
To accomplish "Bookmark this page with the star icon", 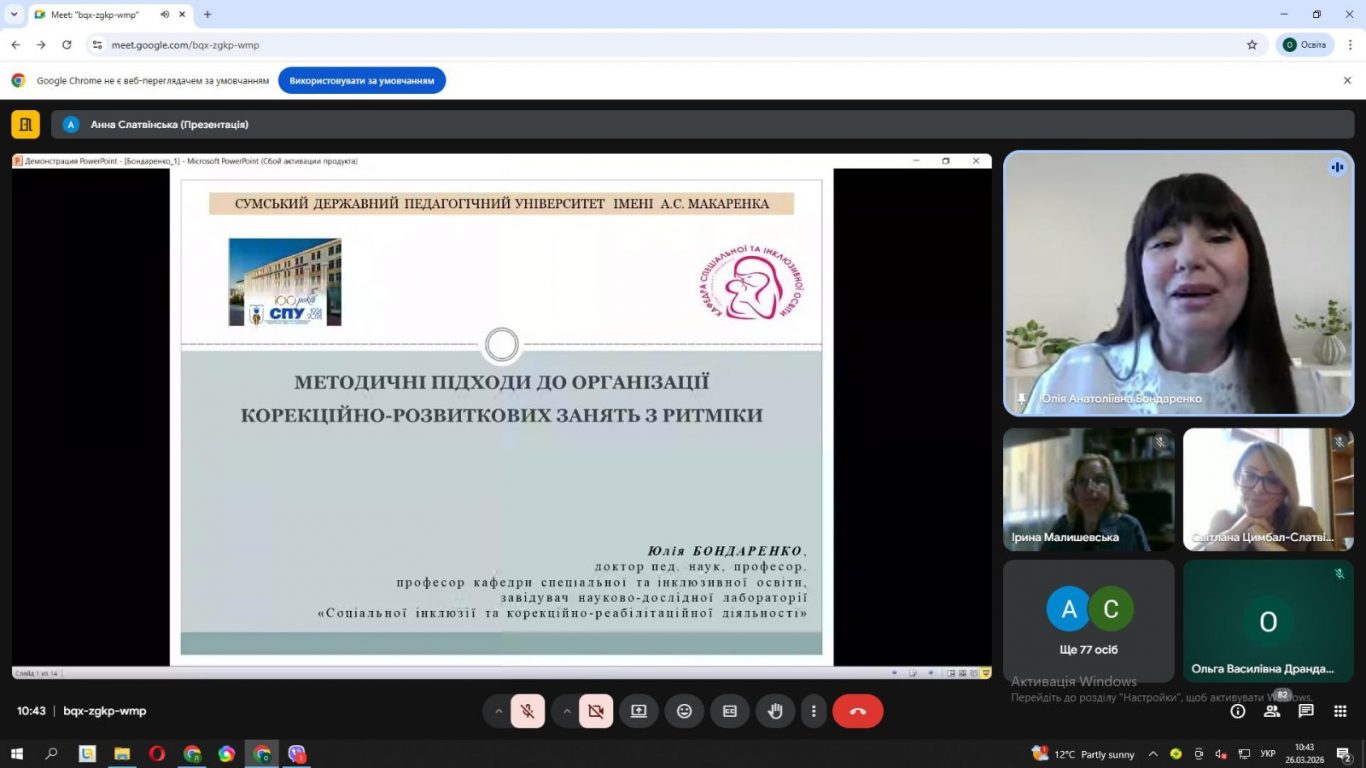I will click(x=1252, y=45).
